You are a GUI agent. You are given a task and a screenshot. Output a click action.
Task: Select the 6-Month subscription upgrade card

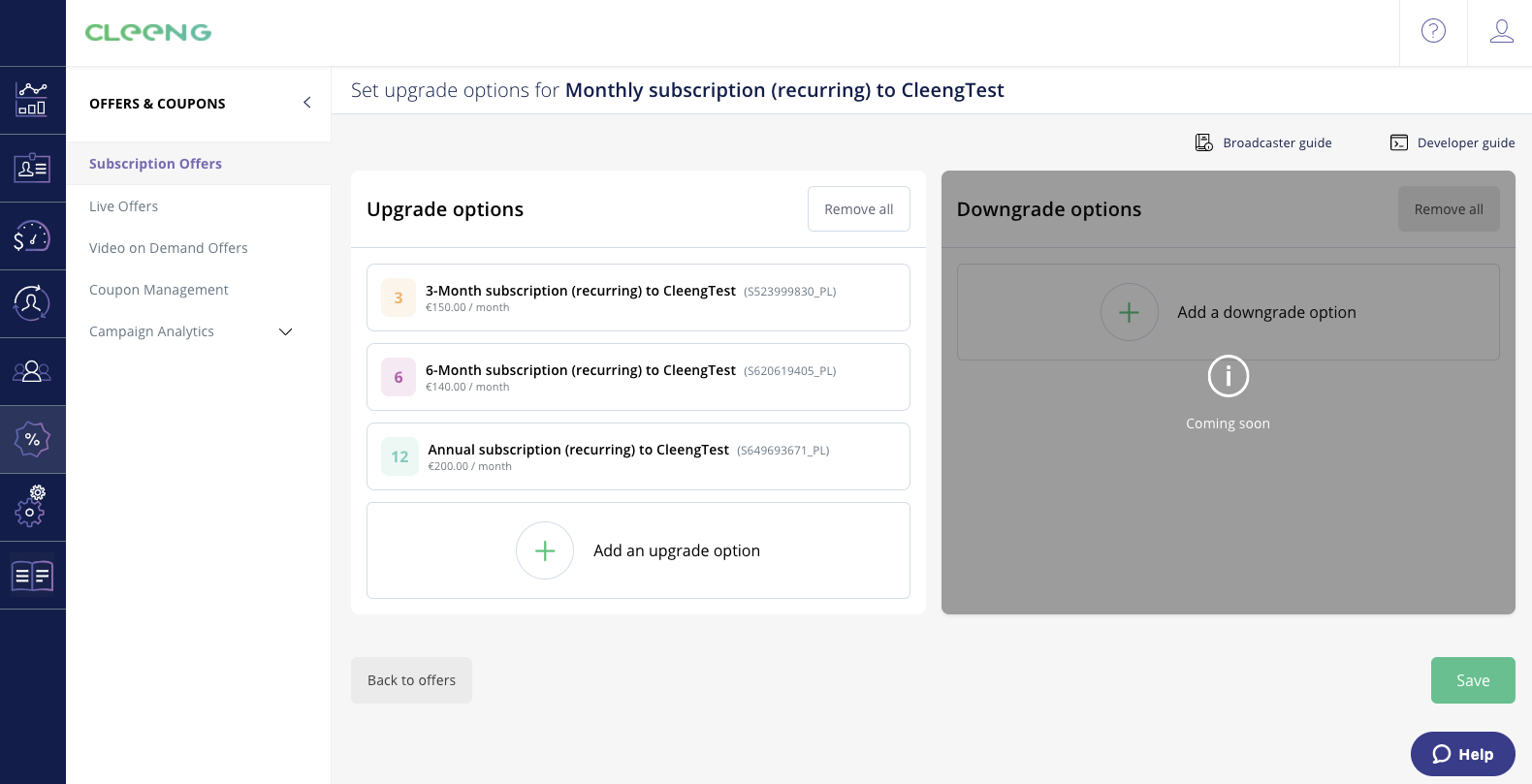point(638,377)
